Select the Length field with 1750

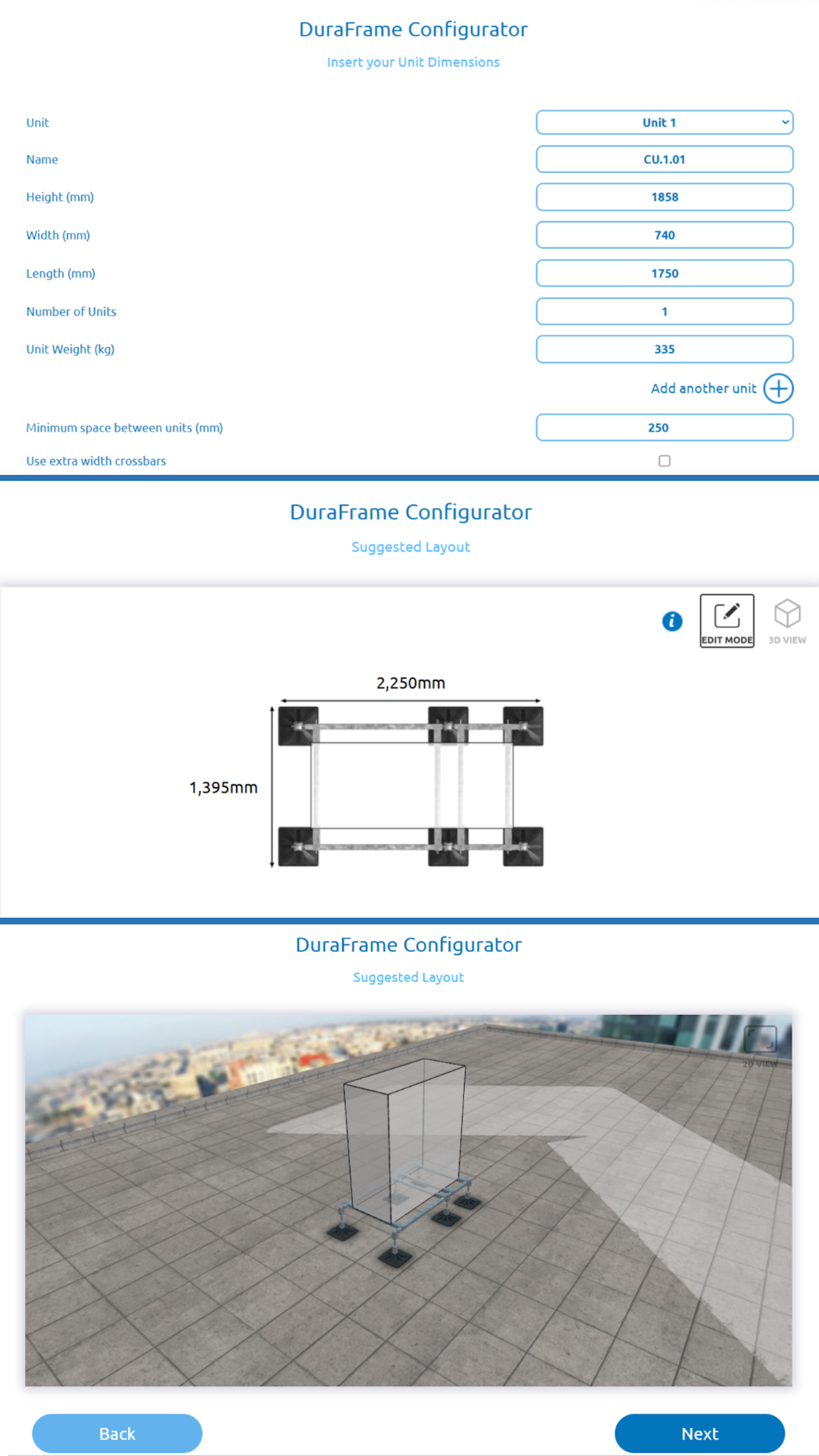pos(664,273)
